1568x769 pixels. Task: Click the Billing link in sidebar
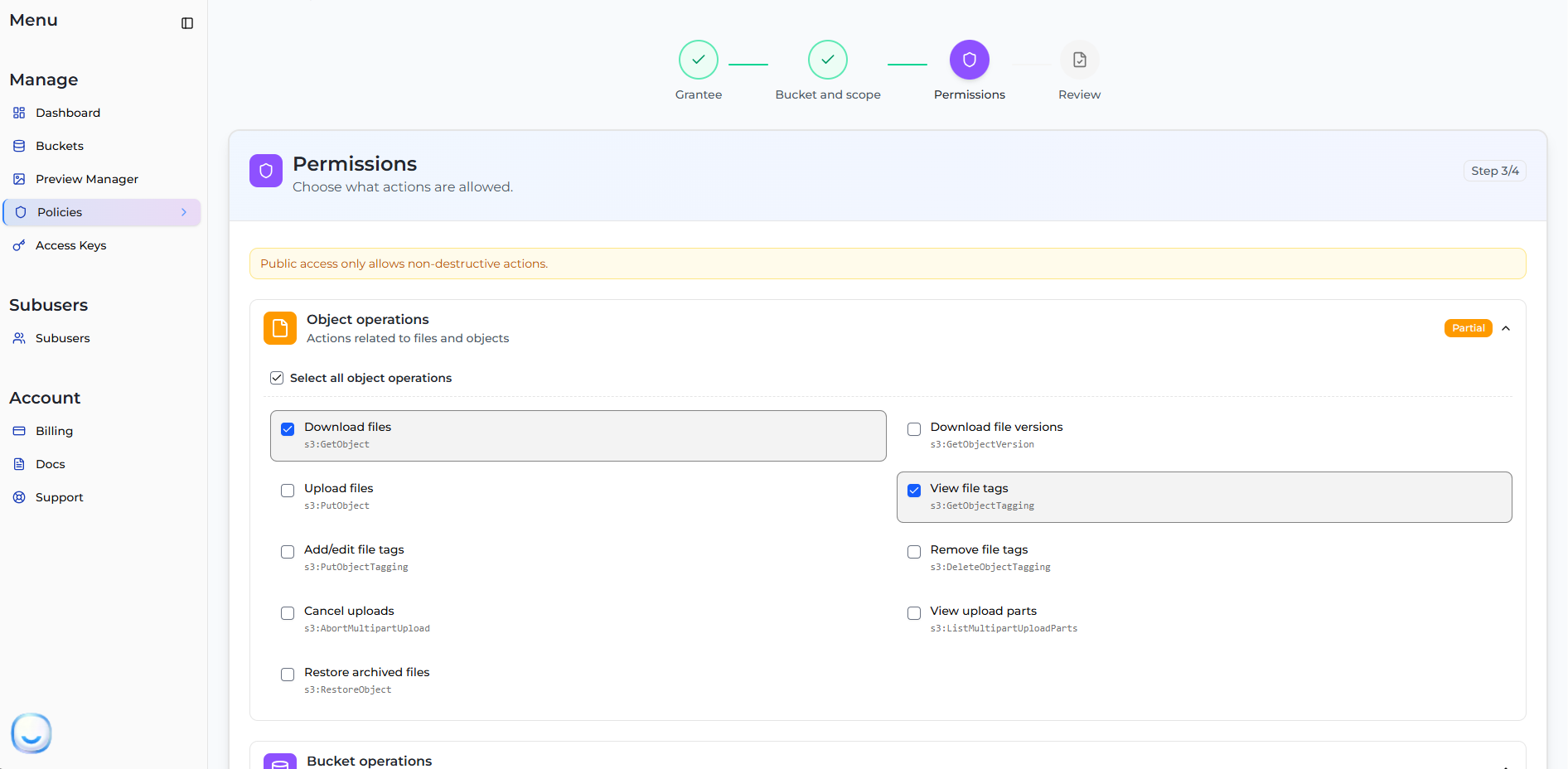coord(55,431)
